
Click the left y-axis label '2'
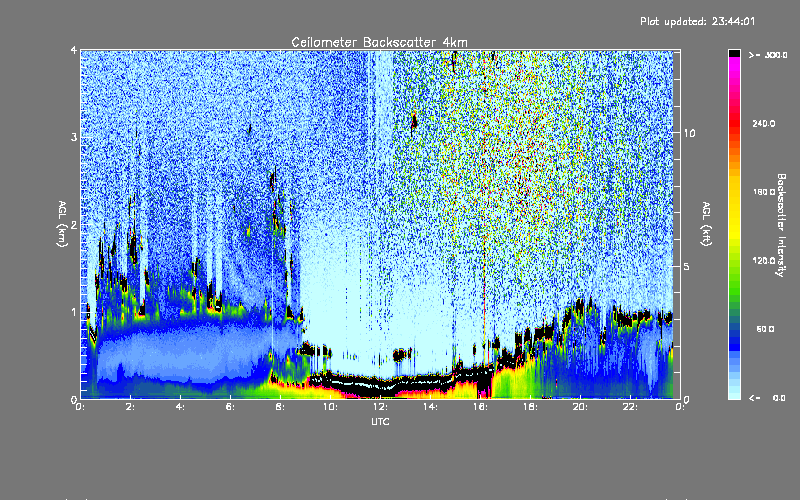[x=74, y=224]
